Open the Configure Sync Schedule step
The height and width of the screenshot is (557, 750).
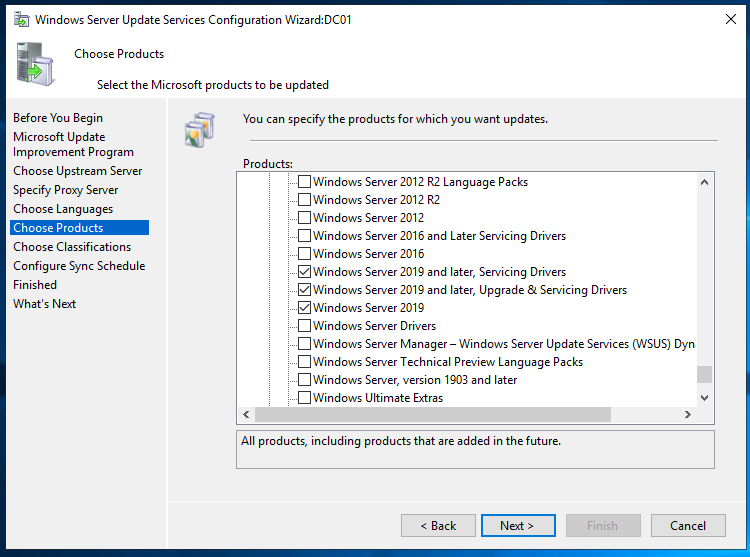79,266
